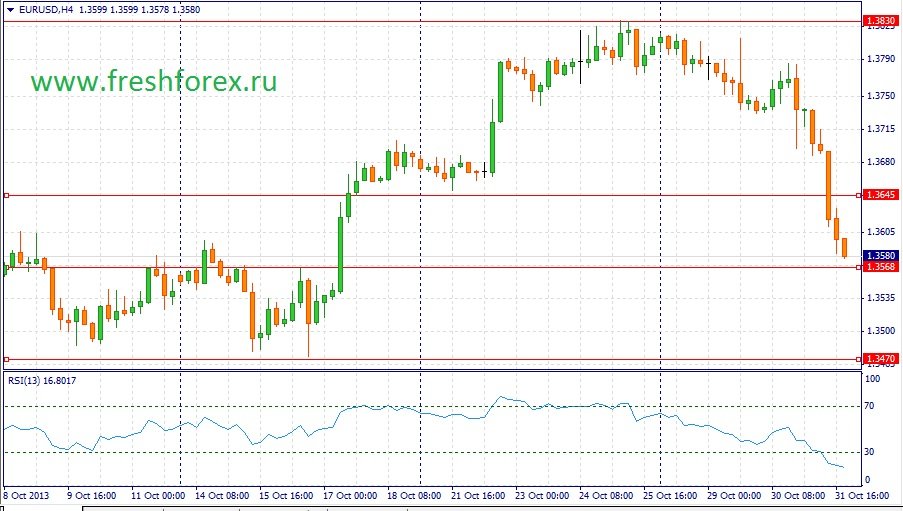Image resolution: width=903 pixels, height=511 pixels.
Task: Click right handle of 1.3470 line
Action: (859, 359)
